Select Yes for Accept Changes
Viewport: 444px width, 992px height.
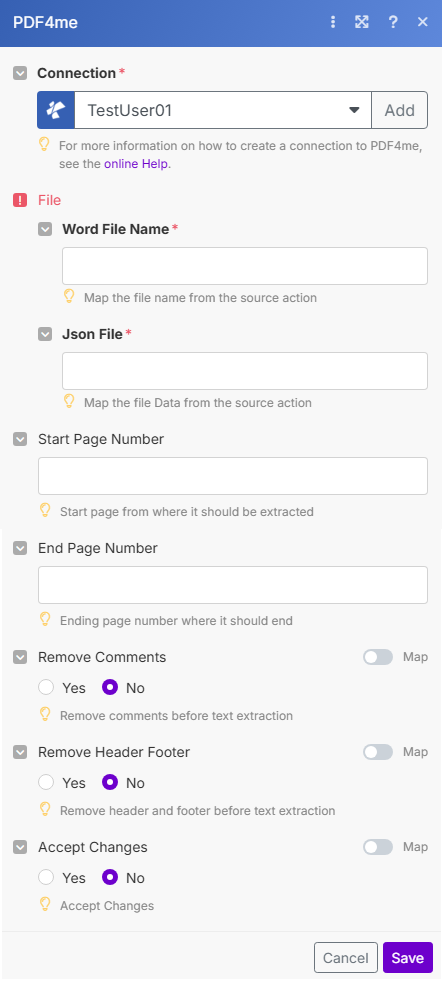[46, 877]
